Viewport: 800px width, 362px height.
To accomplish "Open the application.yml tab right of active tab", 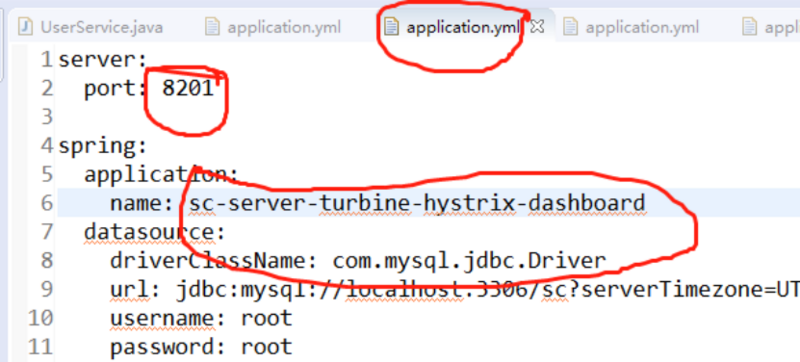I will pos(631,27).
